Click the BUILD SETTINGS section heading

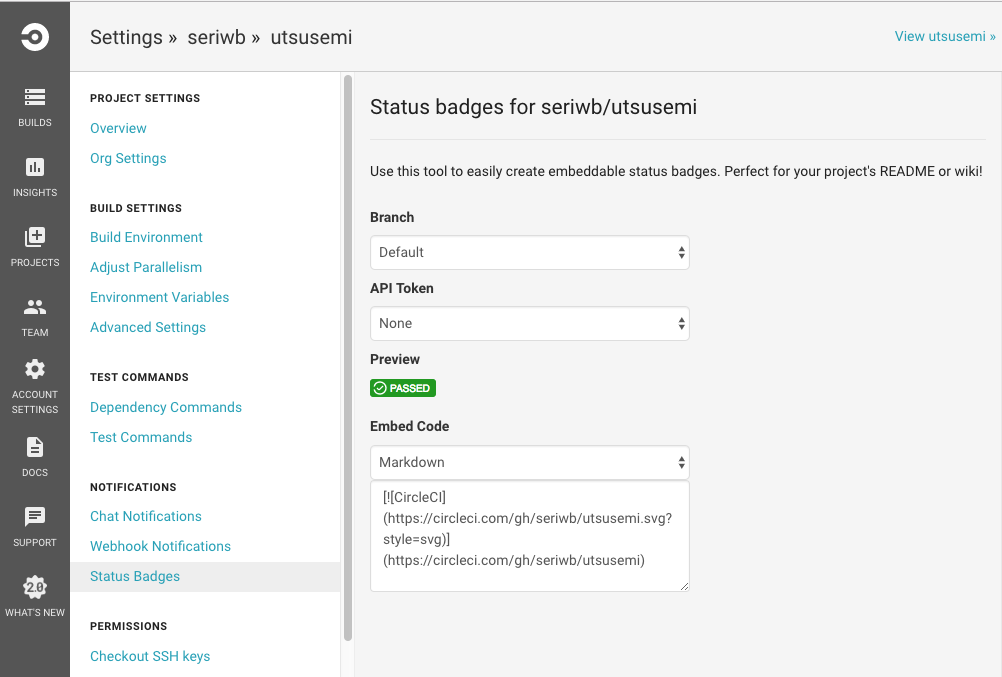coord(136,208)
